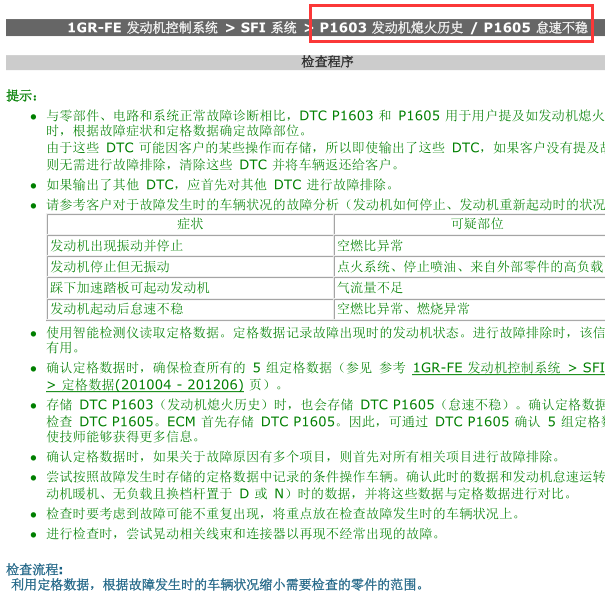Viewport: 605px width, 601px height.
Task: Select the 踩下加速踏板可起动发动机 table cell
Action: [190, 288]
